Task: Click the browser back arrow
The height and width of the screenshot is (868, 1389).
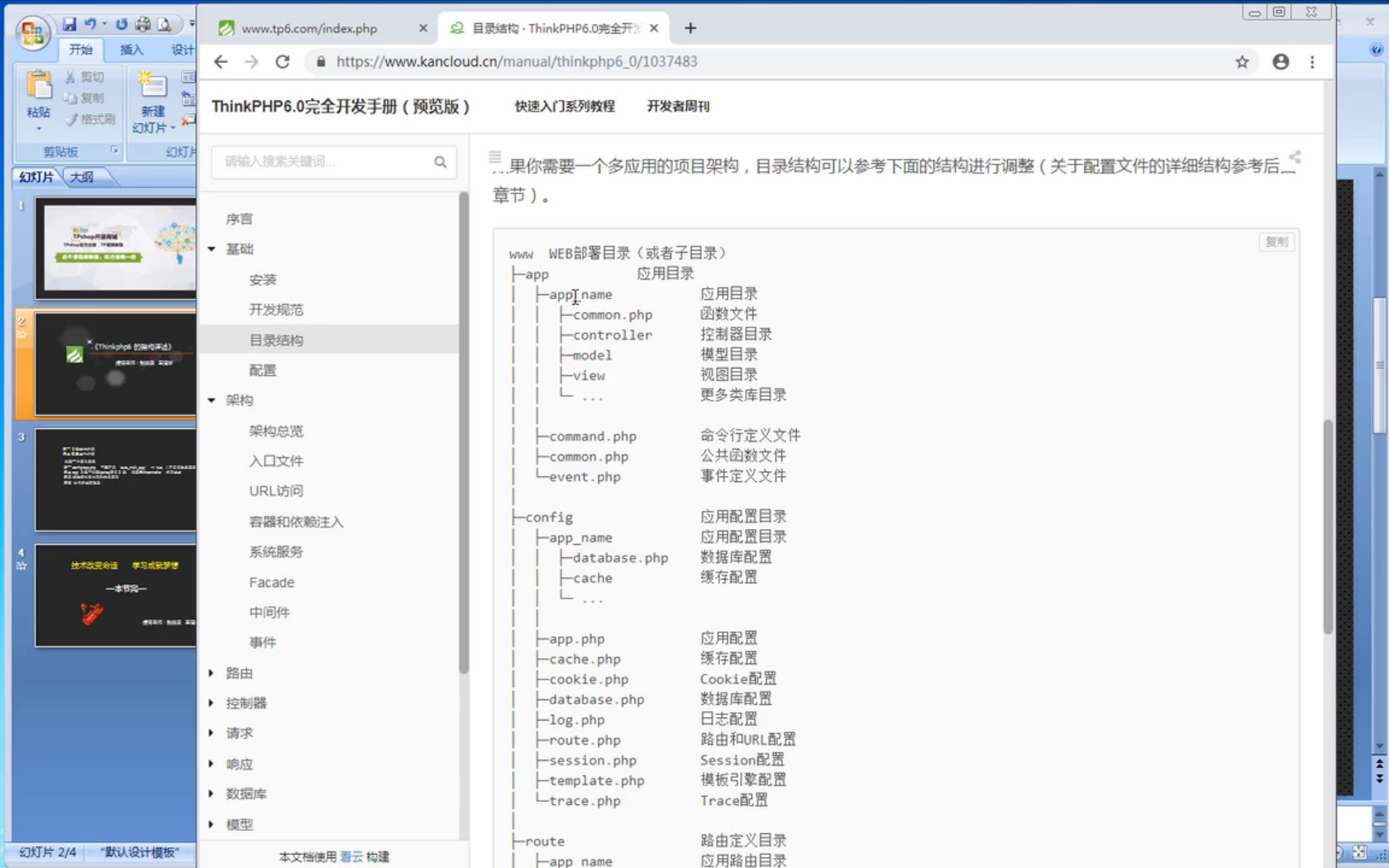Action: [221, 62]
